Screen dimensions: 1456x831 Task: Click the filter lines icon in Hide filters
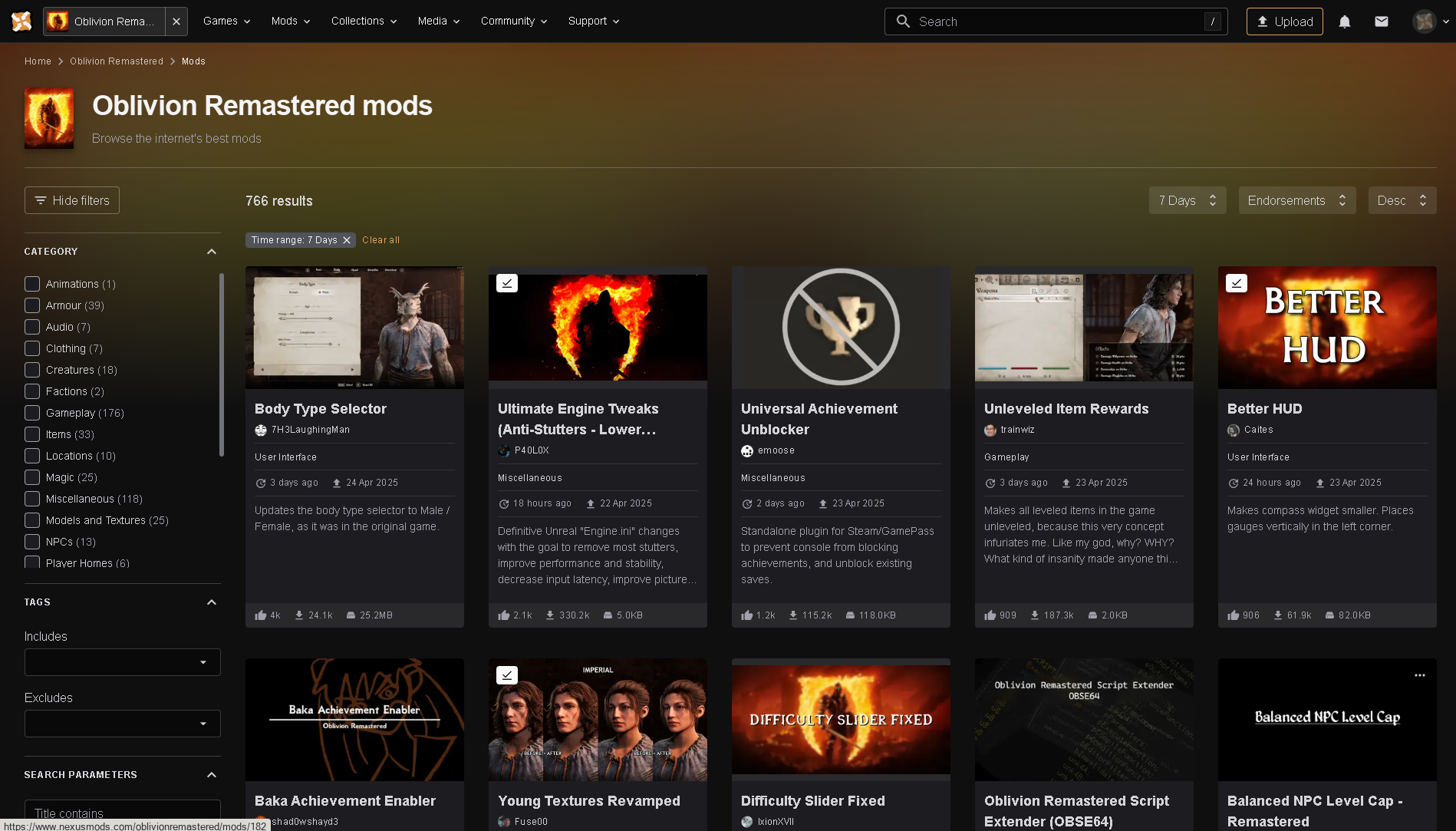coord(41,200)
